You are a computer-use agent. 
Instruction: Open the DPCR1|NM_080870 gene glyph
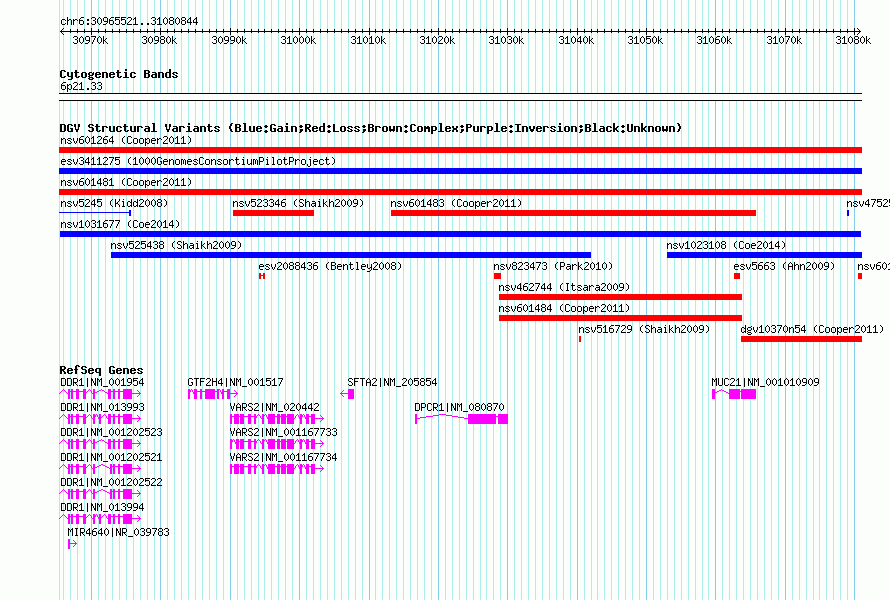[x=461, y=419]
